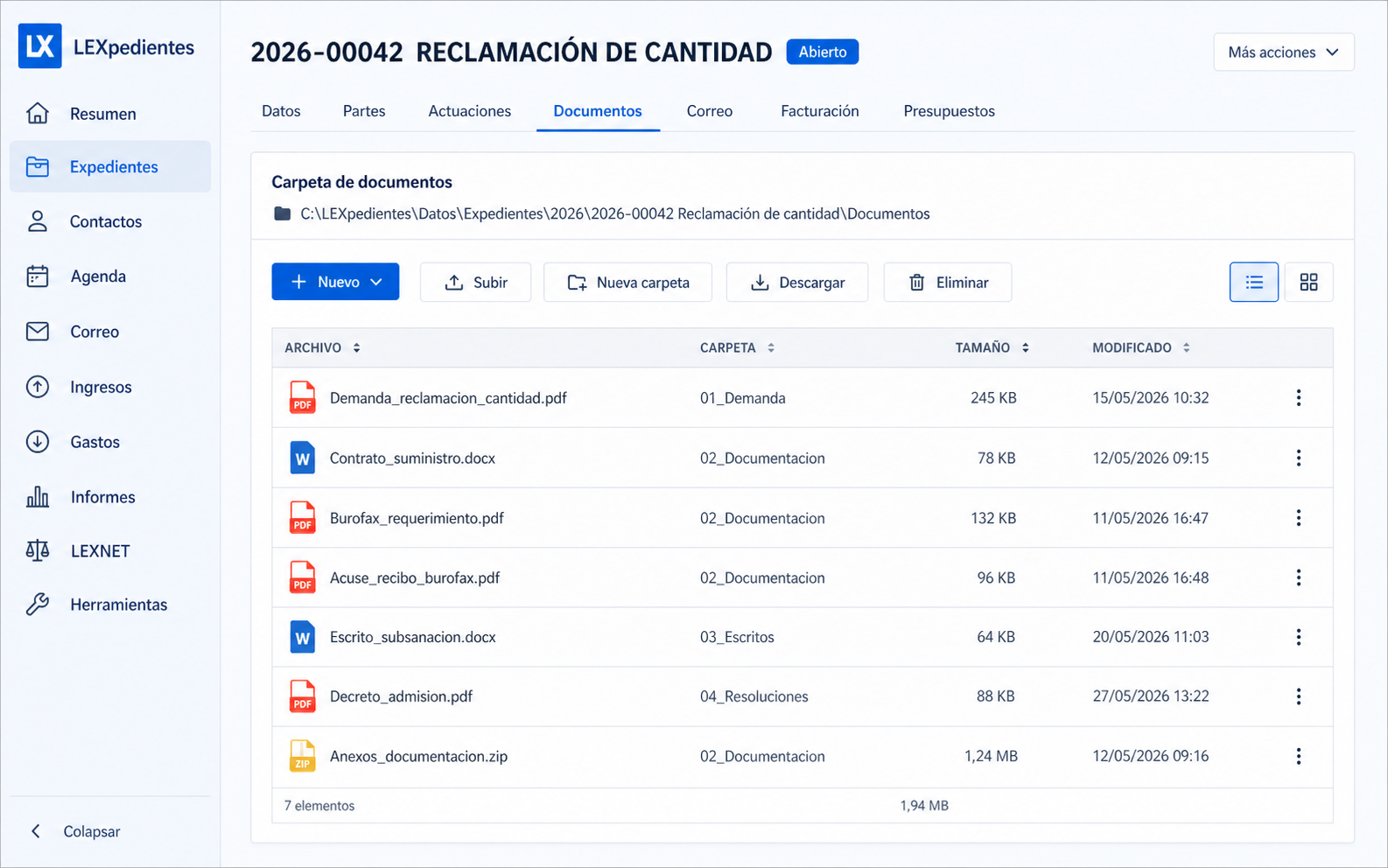The image size is (1388, 868).
Task: Click total size 1,94 MB in footer
Action: pyautogui.click(x=924, y=806)
